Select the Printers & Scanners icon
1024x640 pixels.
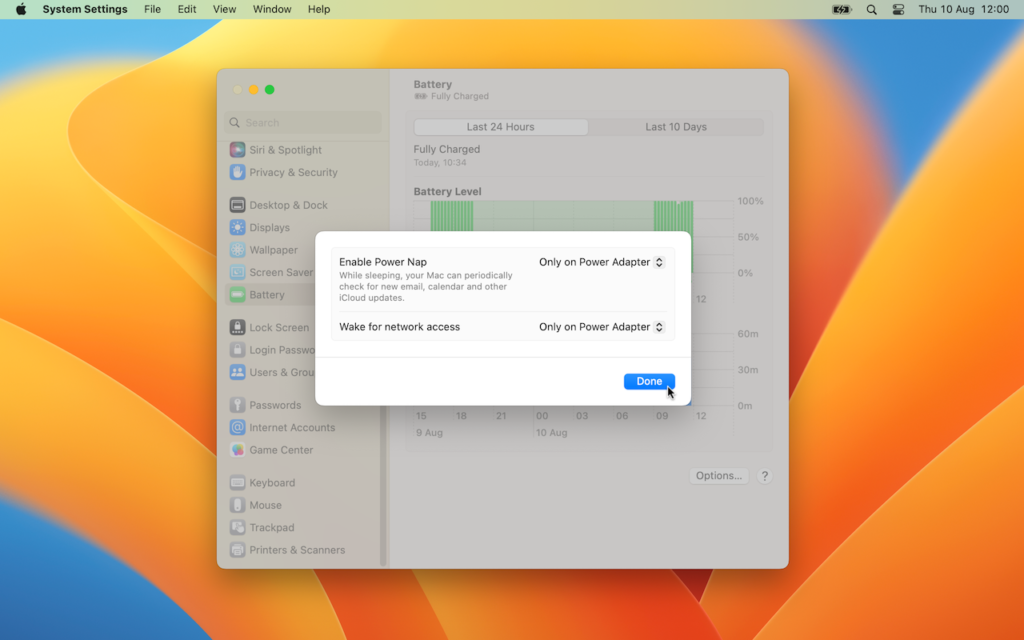[237, 550]
